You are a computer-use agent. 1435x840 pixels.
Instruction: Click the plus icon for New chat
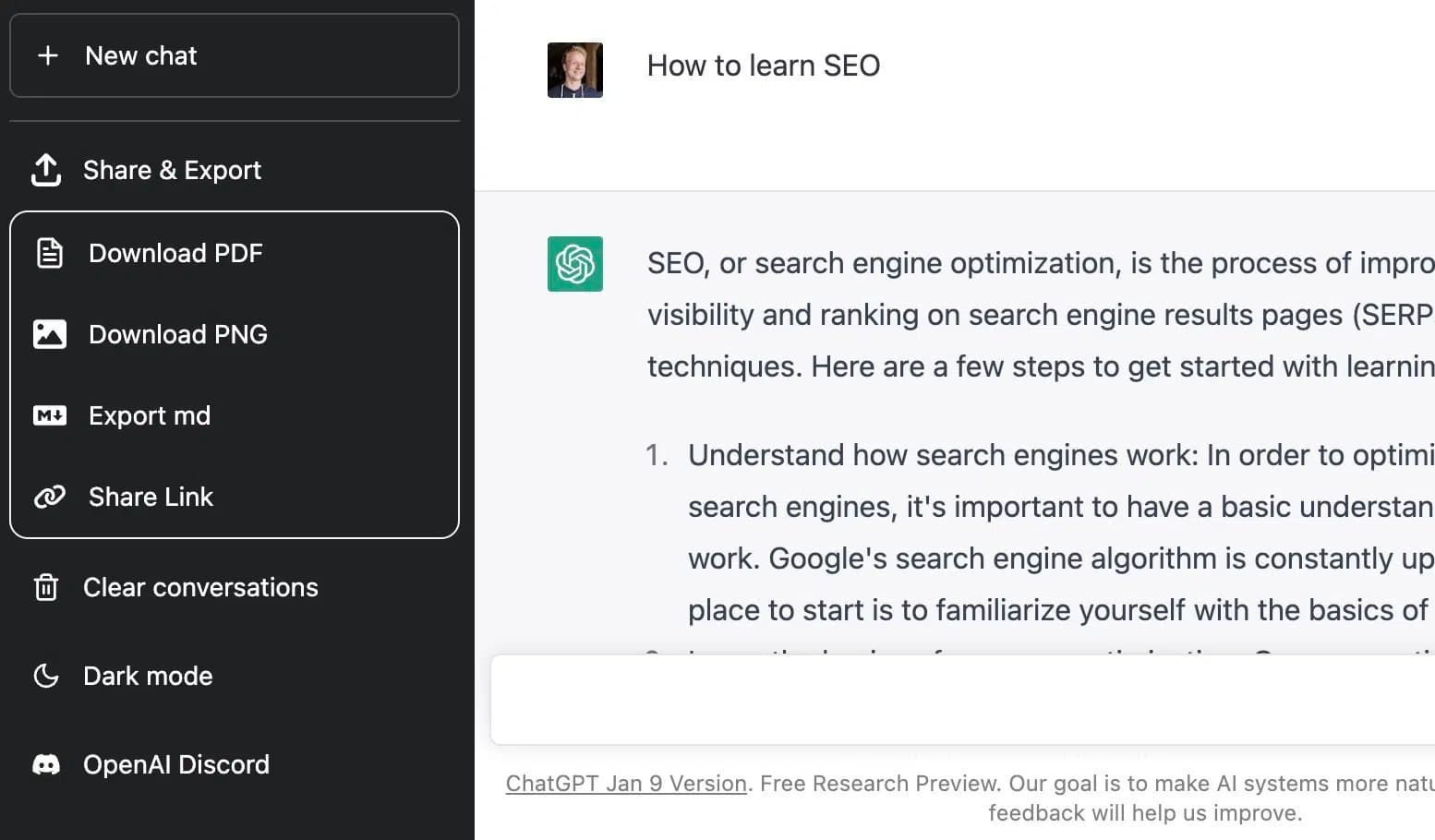47,55
